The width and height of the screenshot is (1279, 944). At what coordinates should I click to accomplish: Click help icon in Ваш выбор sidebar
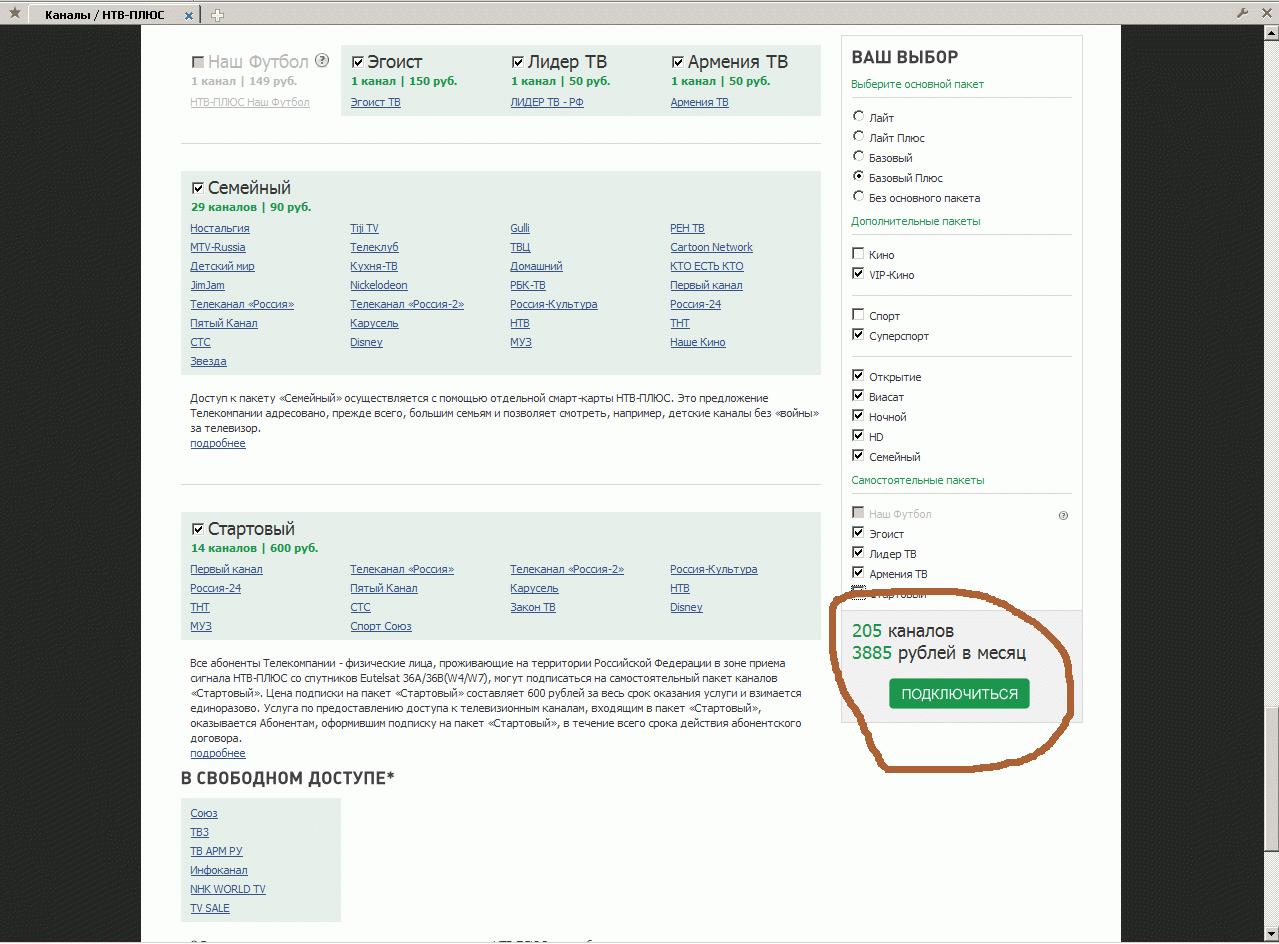click(1063, 515)
